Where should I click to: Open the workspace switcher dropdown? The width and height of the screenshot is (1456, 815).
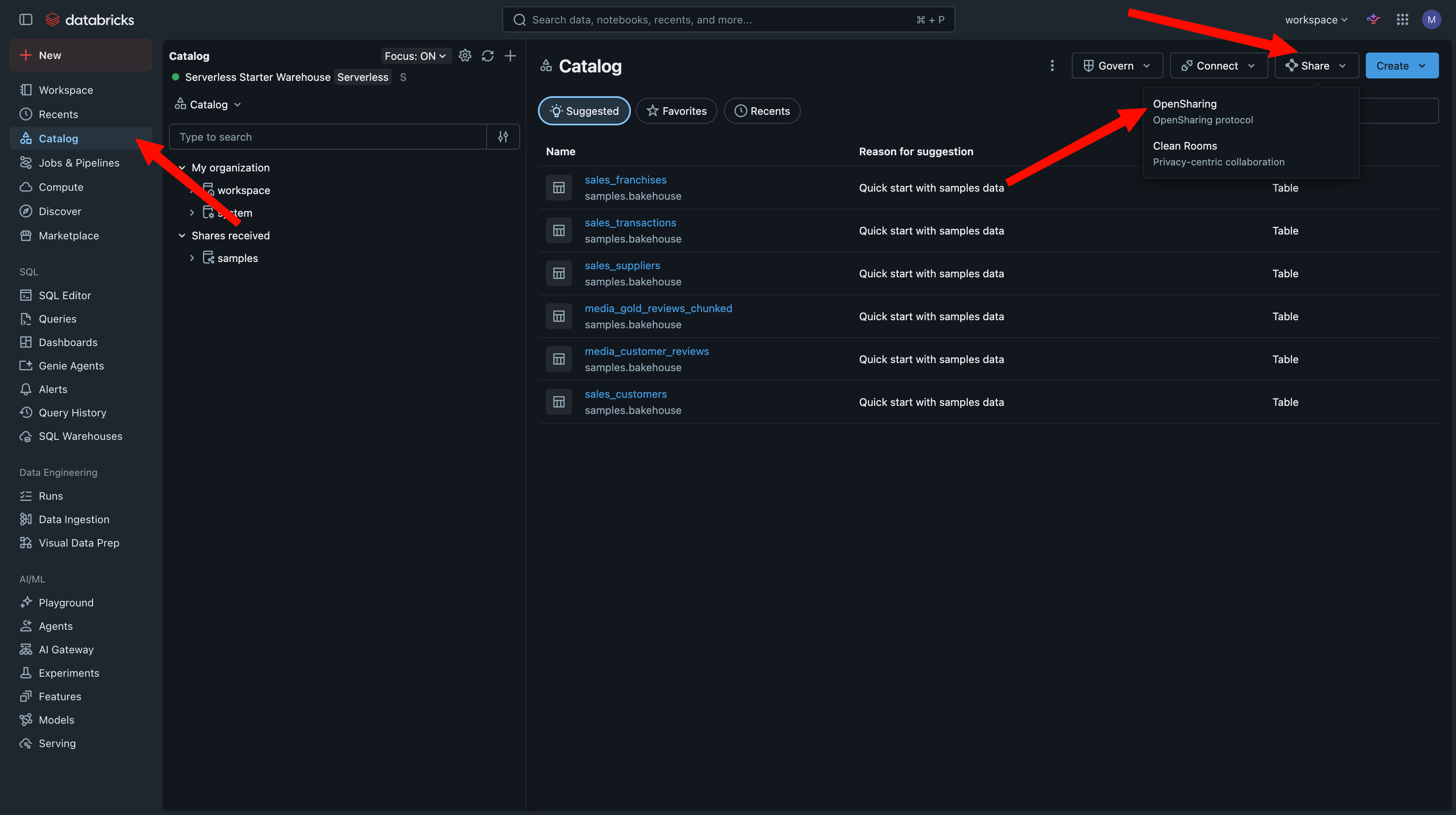[1316, 20]
